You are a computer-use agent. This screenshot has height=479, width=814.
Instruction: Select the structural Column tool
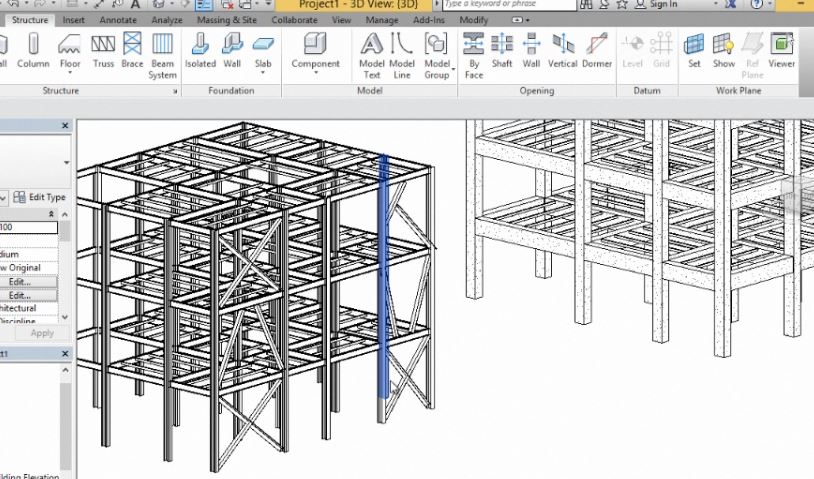click(33, 50)
